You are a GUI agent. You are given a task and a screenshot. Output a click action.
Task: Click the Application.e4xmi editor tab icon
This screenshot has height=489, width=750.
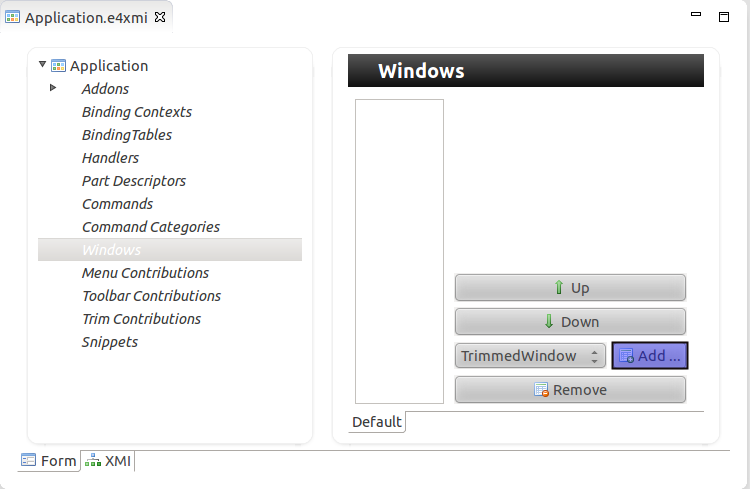13,17
